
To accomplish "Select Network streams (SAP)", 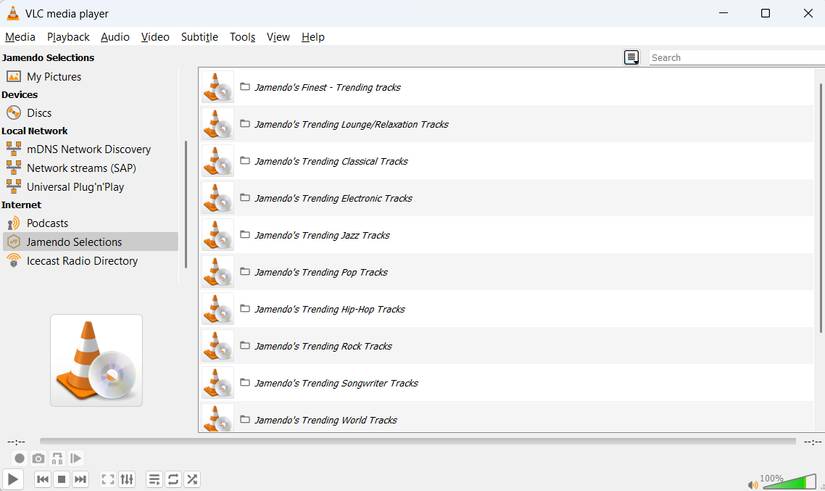I will coord(90,168).
